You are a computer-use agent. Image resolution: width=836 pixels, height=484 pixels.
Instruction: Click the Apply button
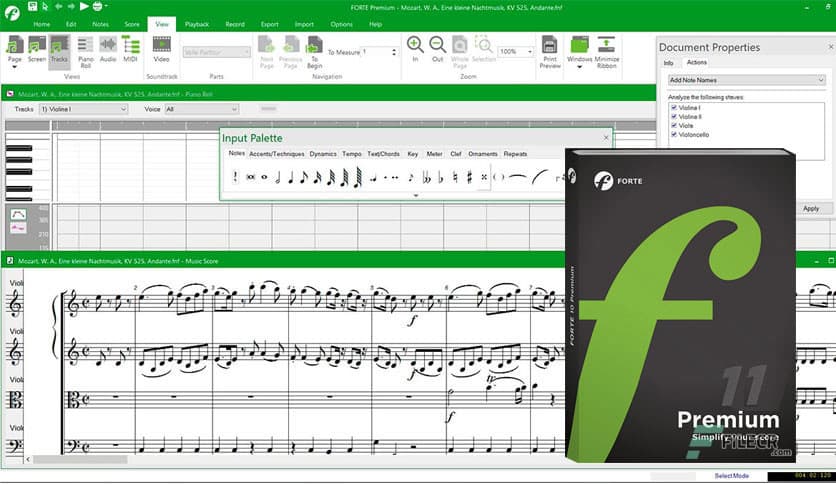coord(811,208)
